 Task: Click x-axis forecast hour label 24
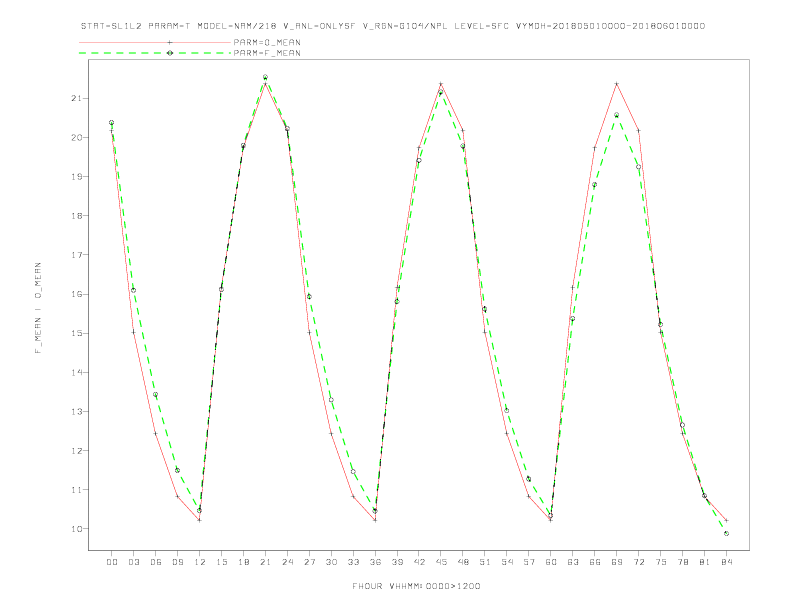coord(287,562)
